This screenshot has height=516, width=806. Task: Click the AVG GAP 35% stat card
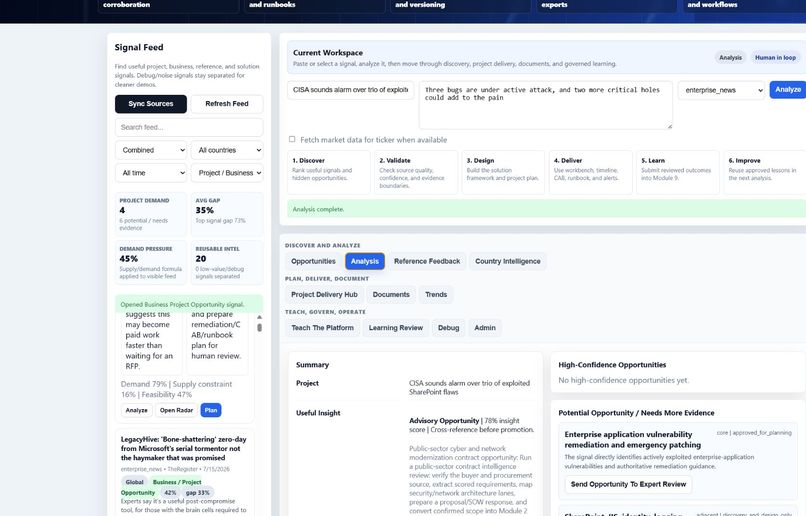pyautogui.click(x=227, y=214)
